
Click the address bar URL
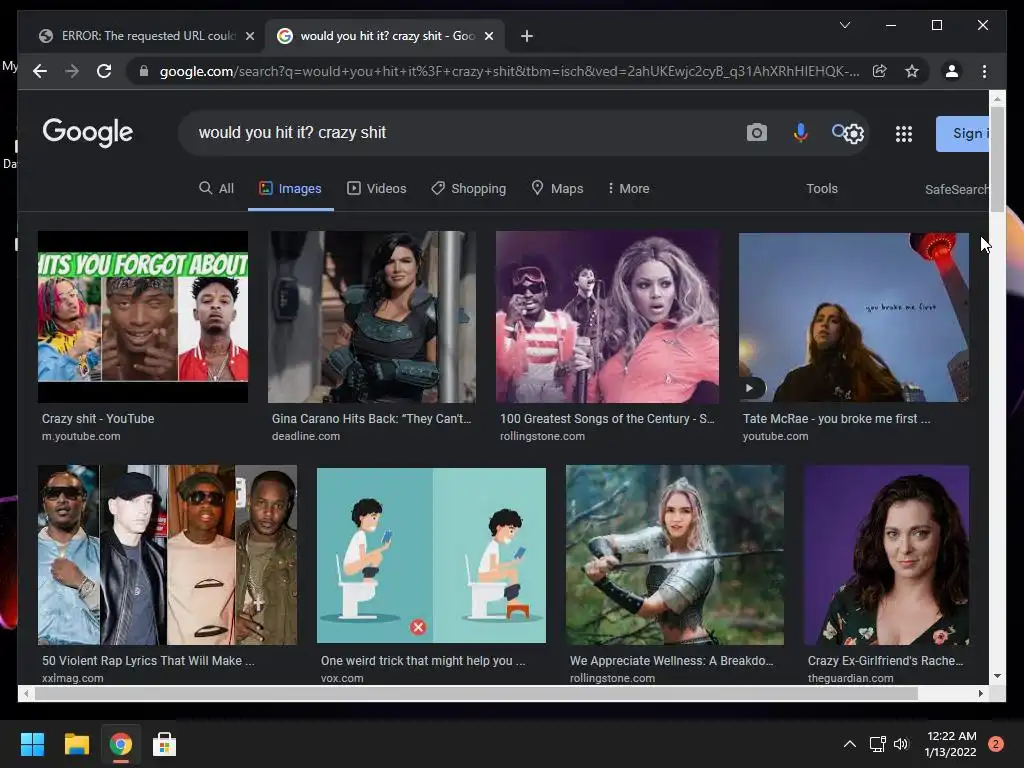(509, 71)
